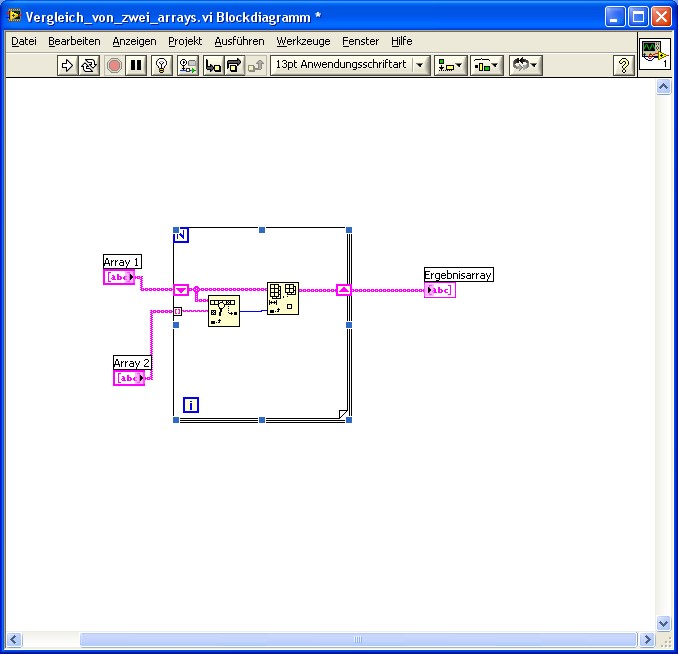Open the Align Objects dropdown
This screenshot has width=678, height=654.
click(x=451, y=65)
